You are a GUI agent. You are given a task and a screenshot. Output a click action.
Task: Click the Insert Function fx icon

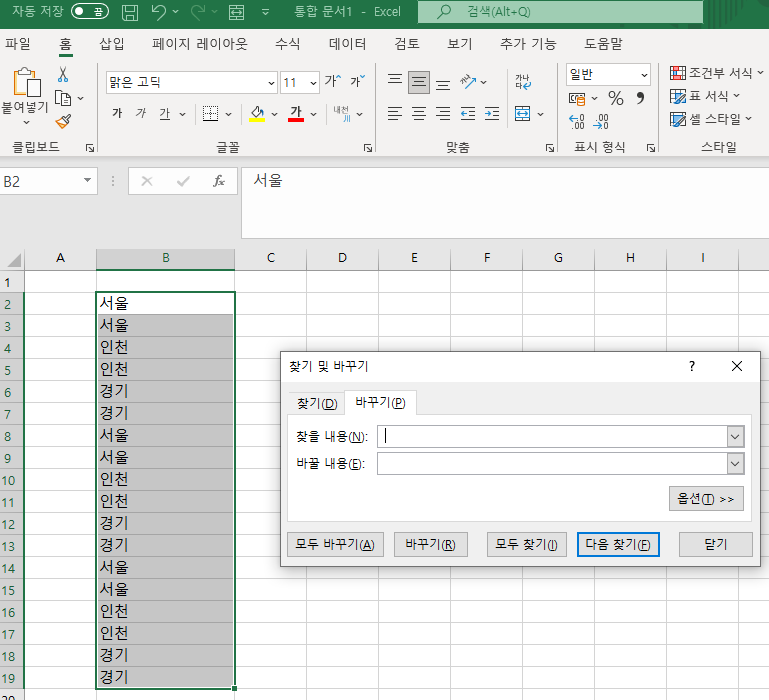(x=219, y=181)
